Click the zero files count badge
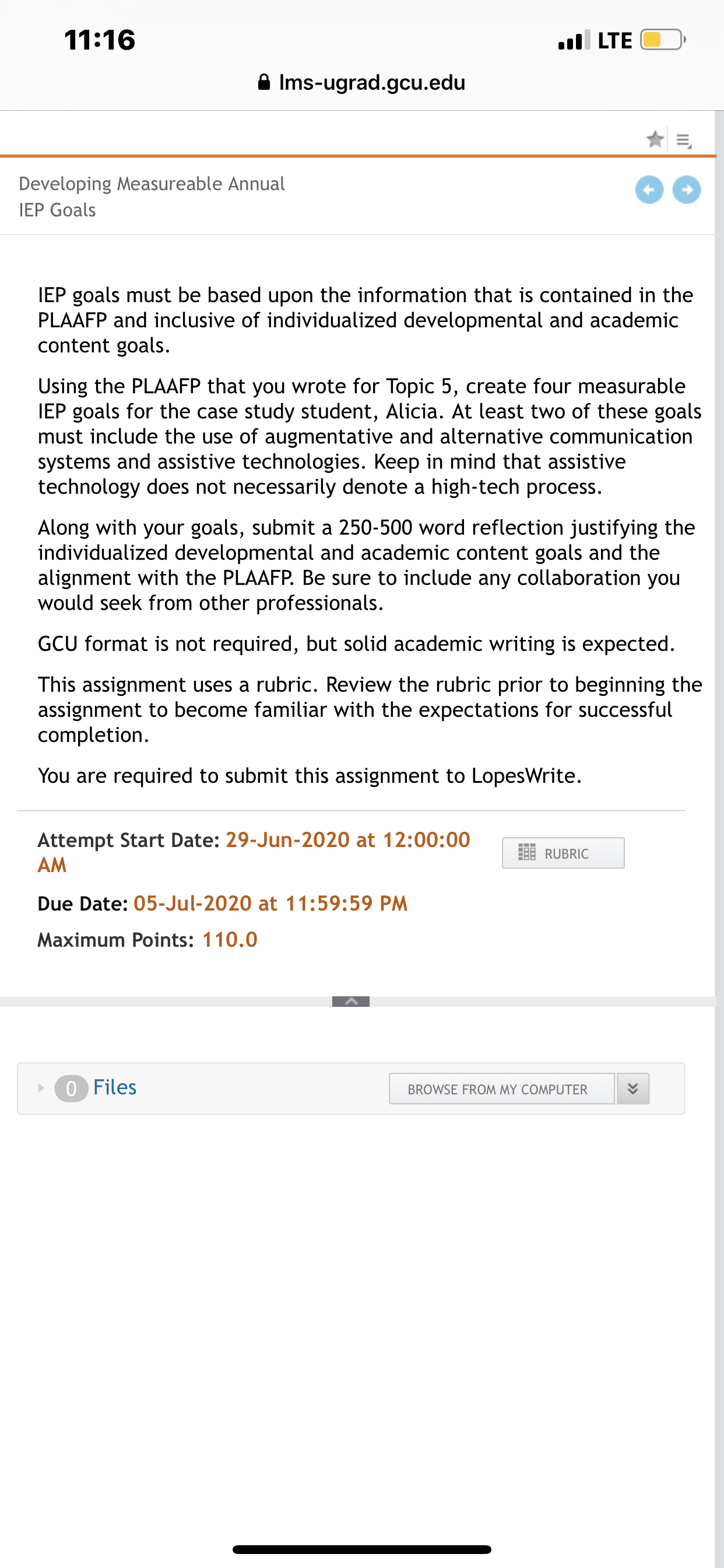Viewport: 724px width, 1568px height. point(71,1088)
